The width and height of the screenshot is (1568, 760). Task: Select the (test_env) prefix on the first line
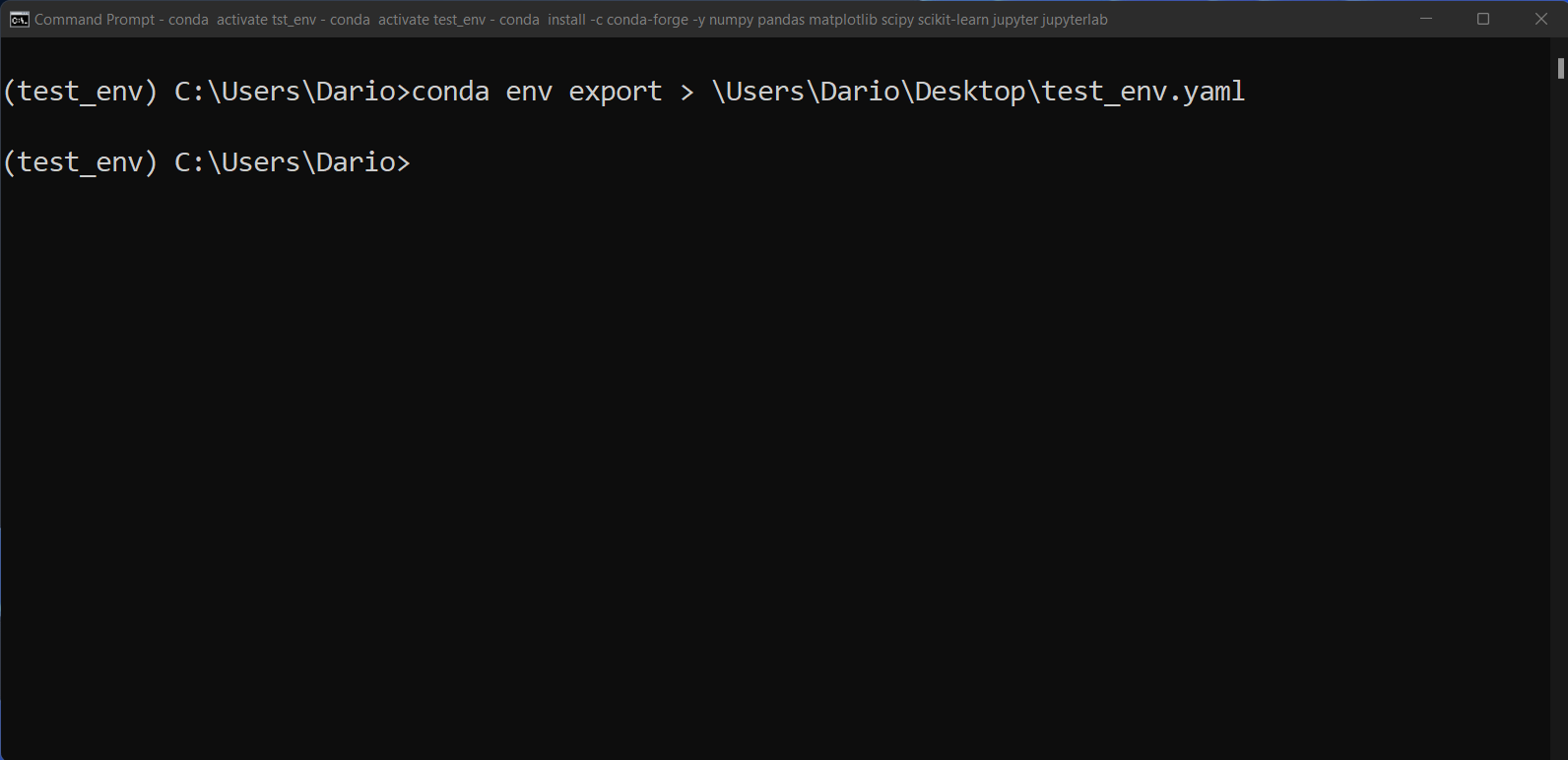pyautogui.click(x=82, y=91)
